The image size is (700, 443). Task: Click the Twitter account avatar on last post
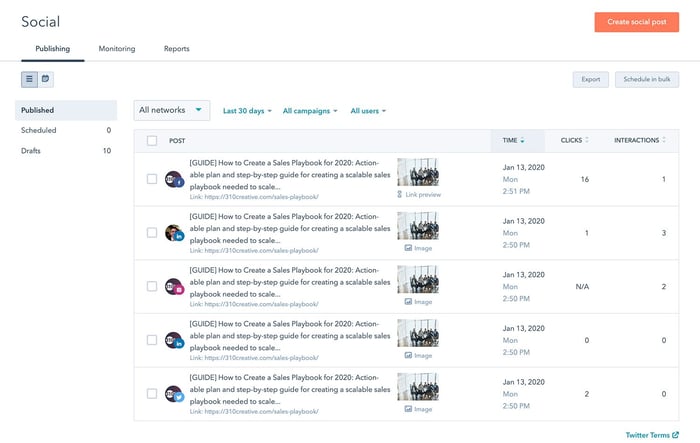point(174,394)
